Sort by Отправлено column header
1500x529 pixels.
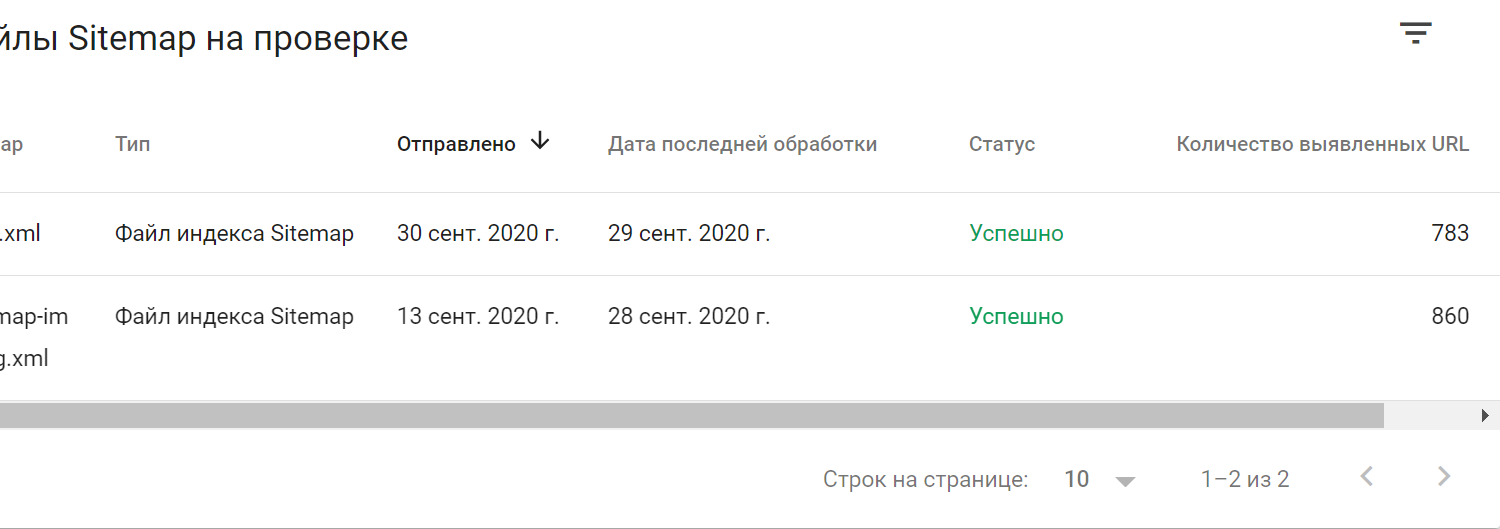tap(456, 144)
